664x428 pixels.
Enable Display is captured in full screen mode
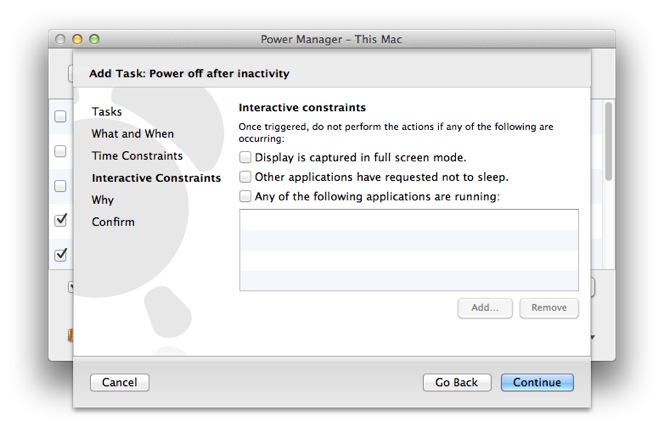coord(245,157)
